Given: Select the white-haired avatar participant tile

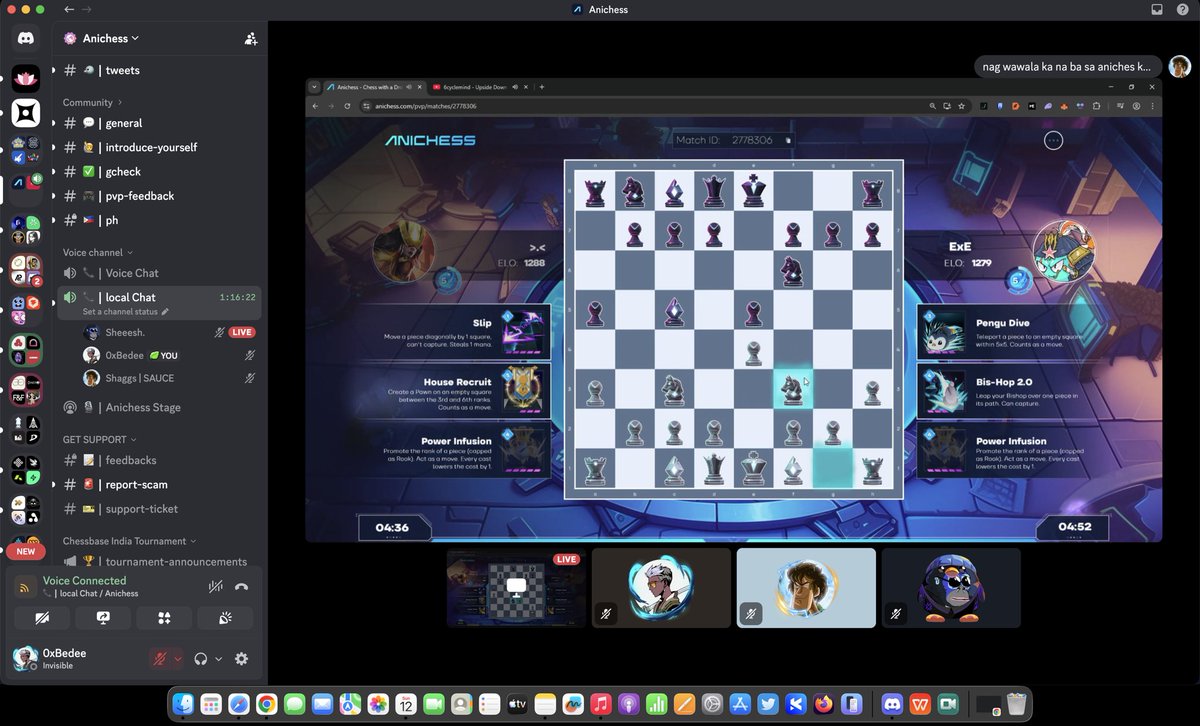Looking at the screenshot, I should pyautogui.click(x=661, y=588).
